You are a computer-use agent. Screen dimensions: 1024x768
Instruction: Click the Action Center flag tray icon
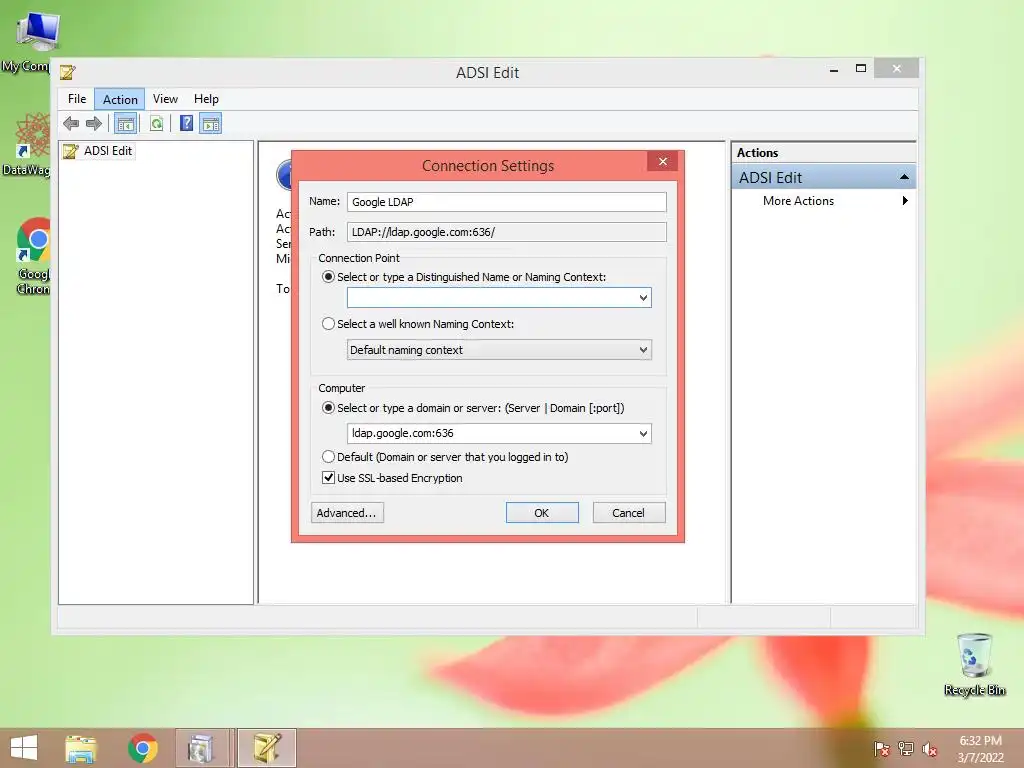click(882, 749)
